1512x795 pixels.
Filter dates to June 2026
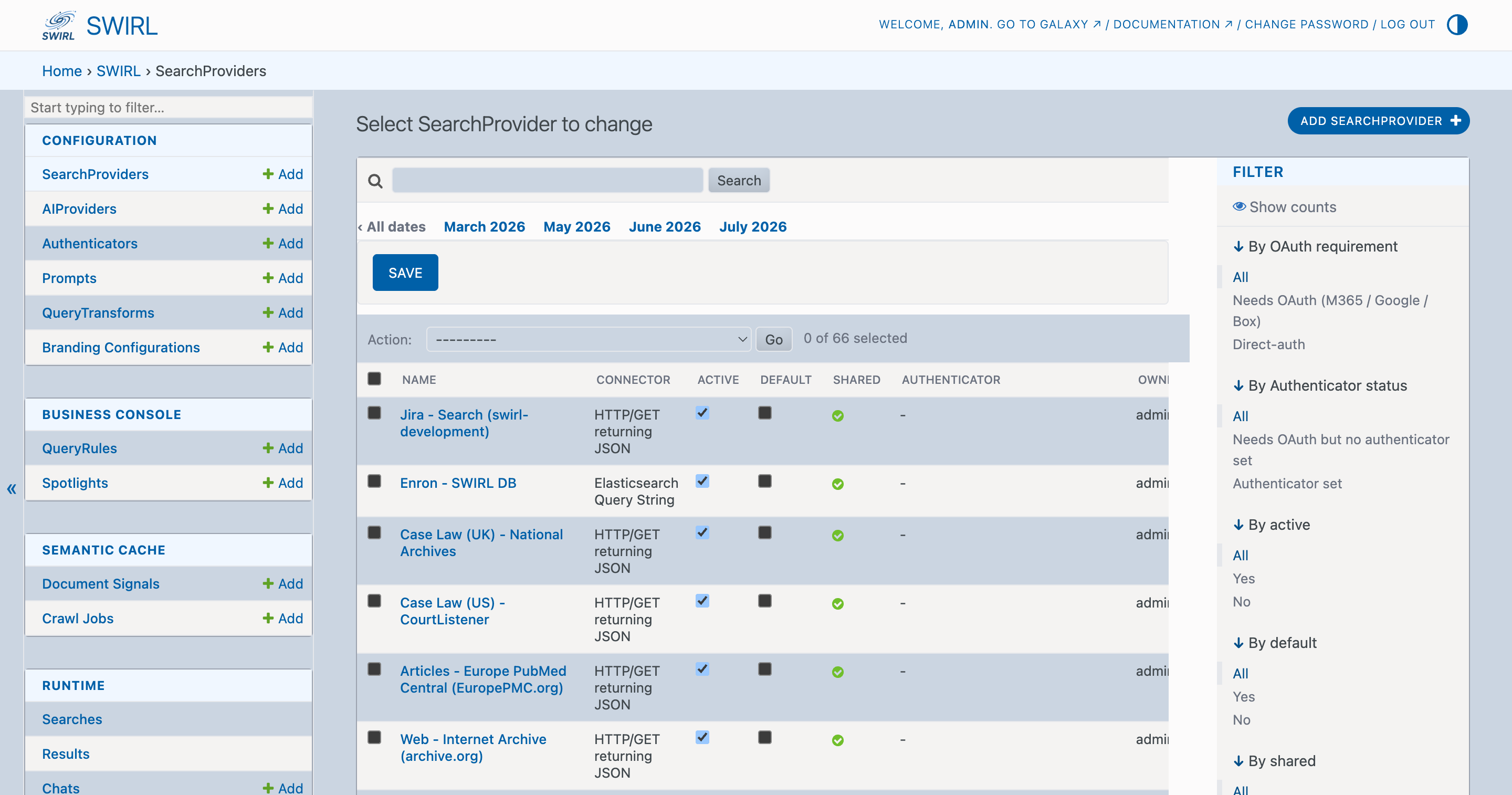665,227
